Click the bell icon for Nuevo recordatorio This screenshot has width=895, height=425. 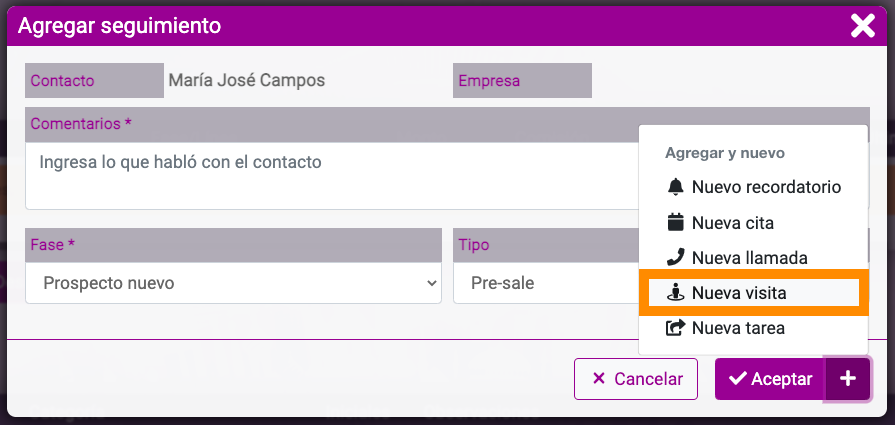click(x=675, y=187)
